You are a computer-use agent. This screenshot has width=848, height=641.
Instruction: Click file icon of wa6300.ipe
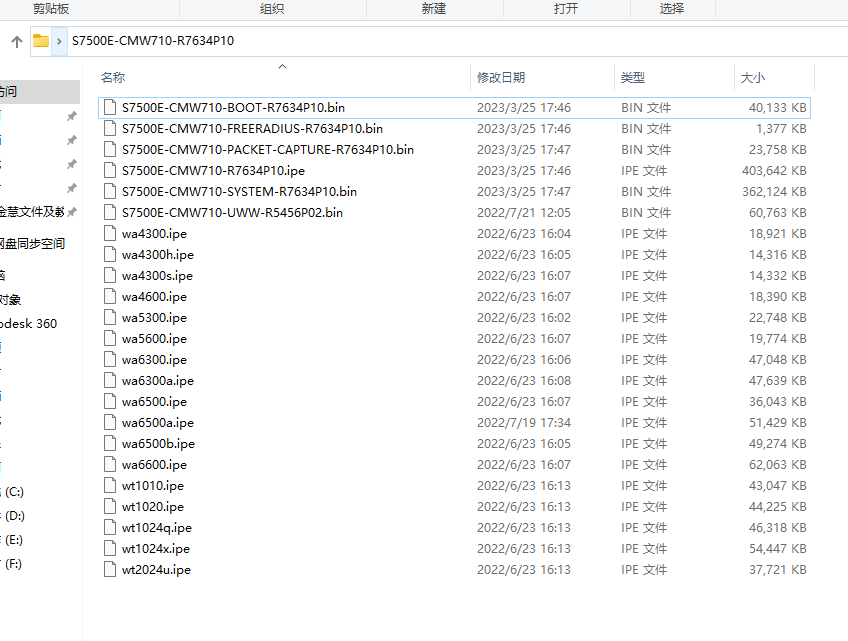110,360
